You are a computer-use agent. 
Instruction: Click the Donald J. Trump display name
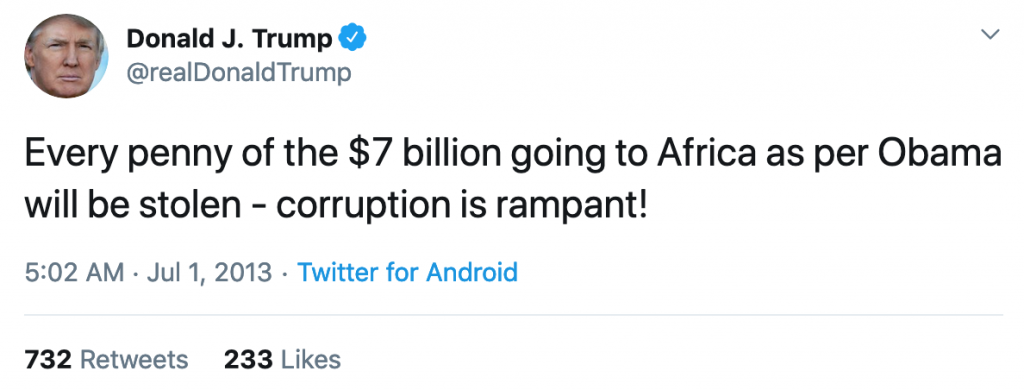229,39
